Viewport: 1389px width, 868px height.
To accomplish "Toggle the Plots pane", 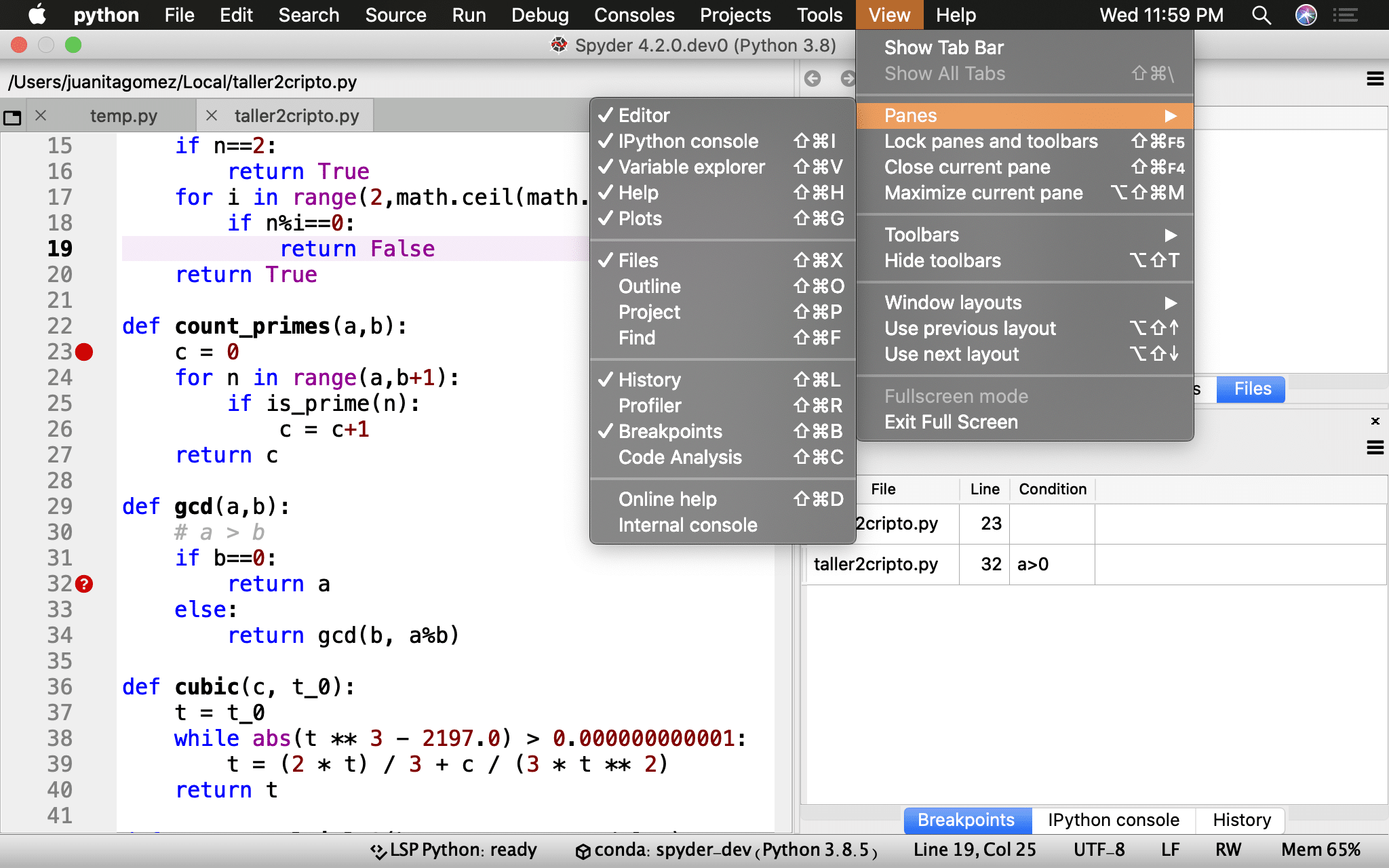I will [x=723, y=218].
